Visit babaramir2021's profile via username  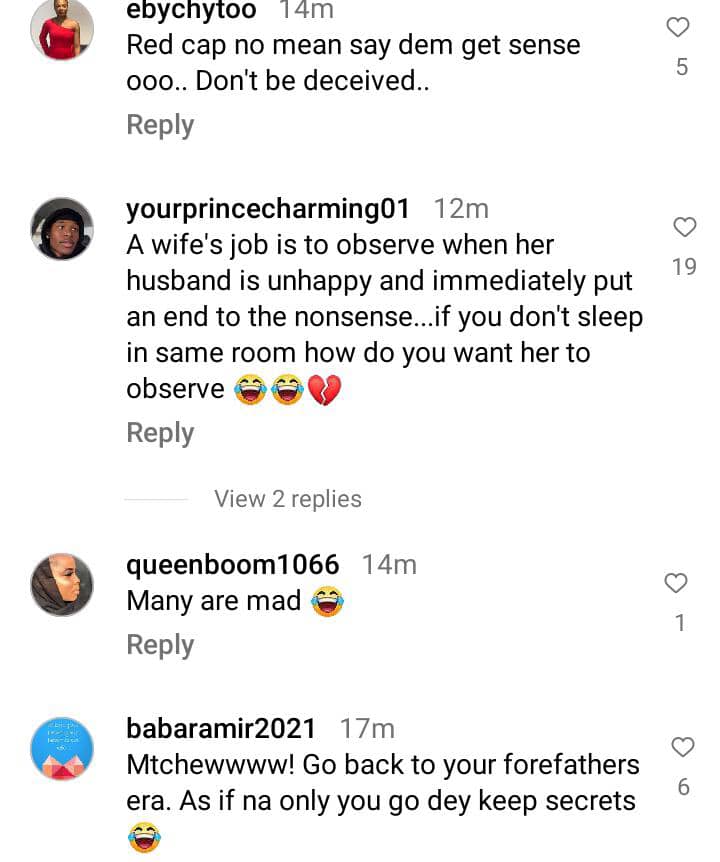tap(221, 729)
